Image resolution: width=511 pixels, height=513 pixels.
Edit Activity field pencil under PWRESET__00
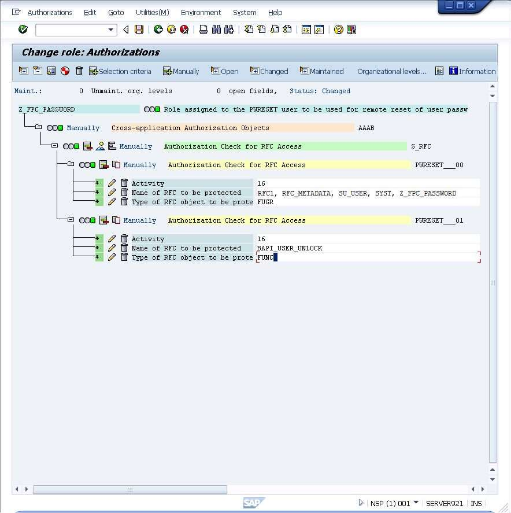tap(112, 183)
